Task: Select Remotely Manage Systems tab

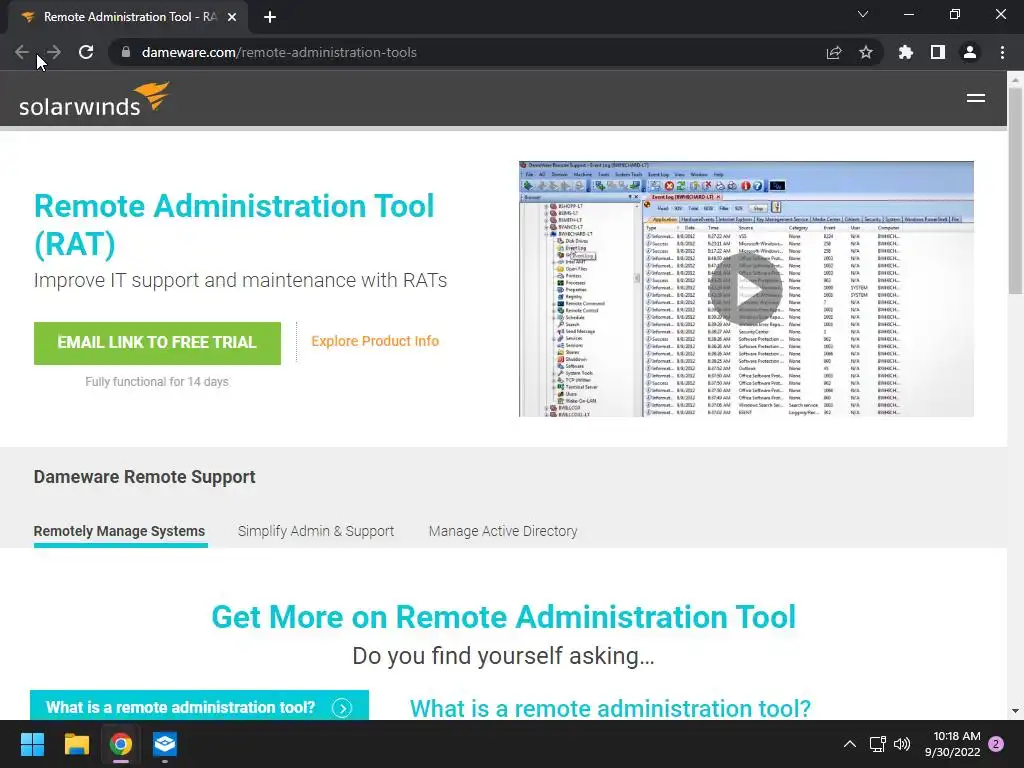Action: (x=120, y=531)
